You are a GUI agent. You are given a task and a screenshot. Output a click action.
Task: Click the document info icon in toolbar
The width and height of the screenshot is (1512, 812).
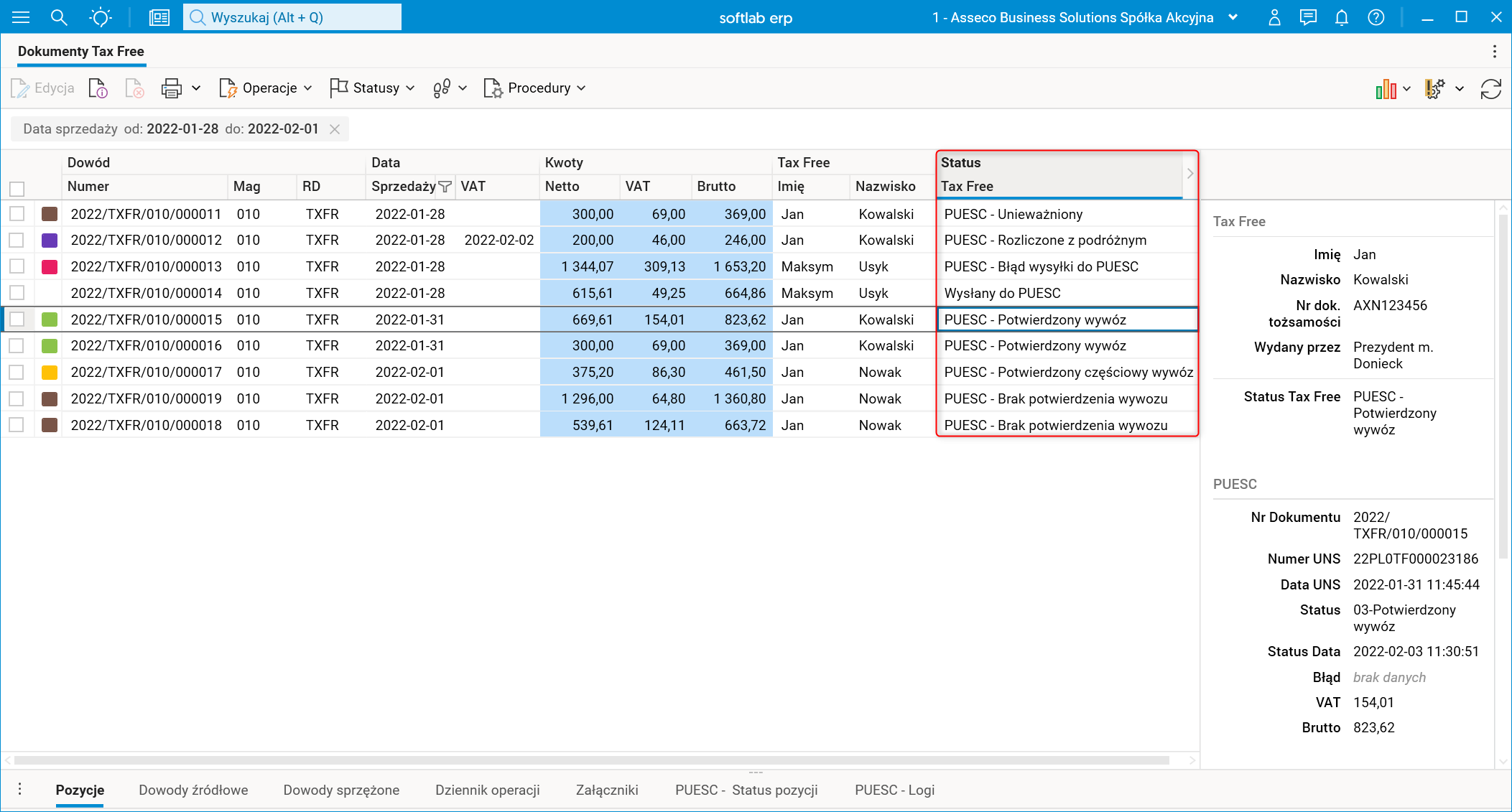coord(98,88)
